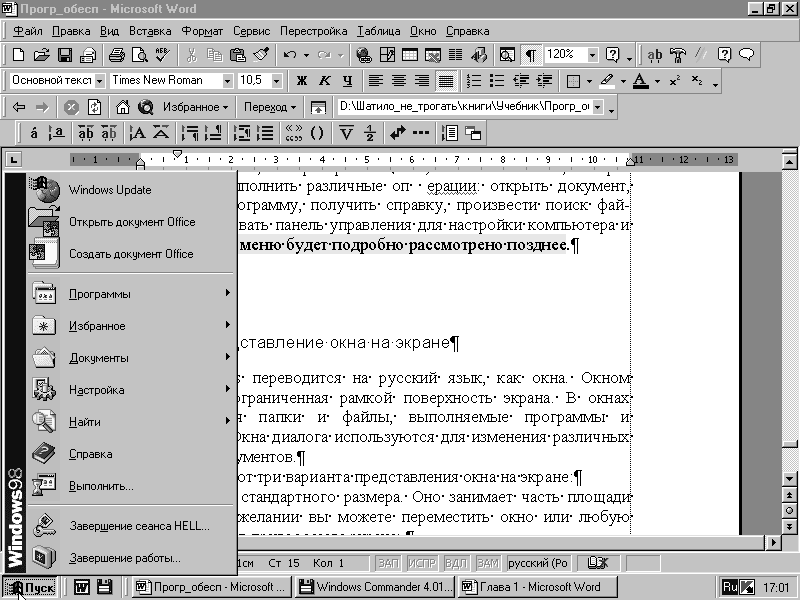Print the document with the printer icon
Screen dimensions: 800x600
coord(117,55)
